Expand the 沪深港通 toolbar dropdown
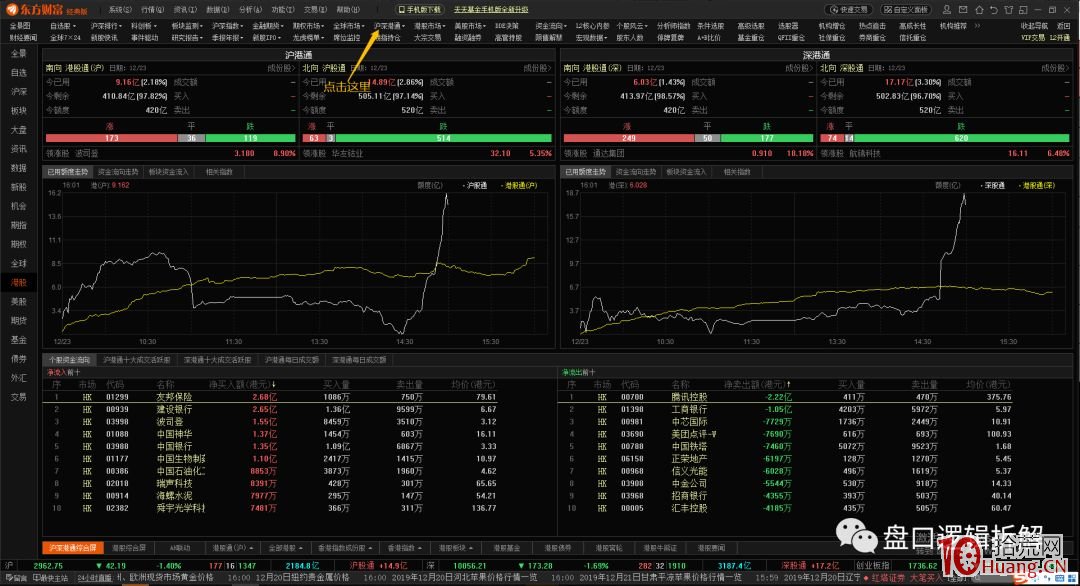This screenshot has width=1080, height=586. pyautogui.click(x=390, y=26)
